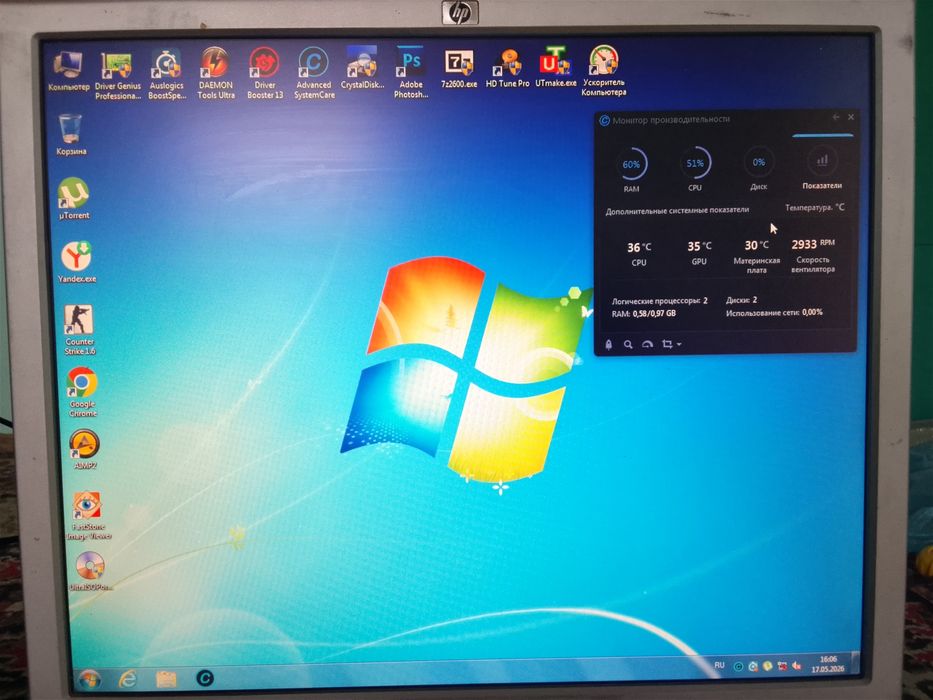Open the CrystalDisk shortcut
933x700 pixels.
point(362,68)
